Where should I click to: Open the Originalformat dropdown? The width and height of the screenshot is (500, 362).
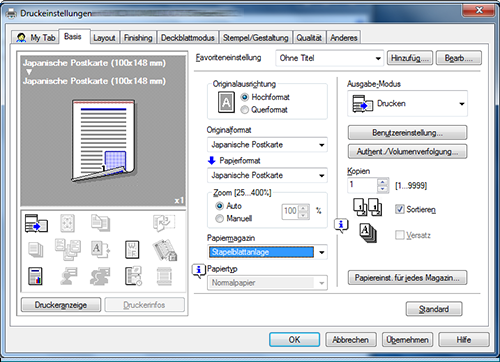point(267,145)
